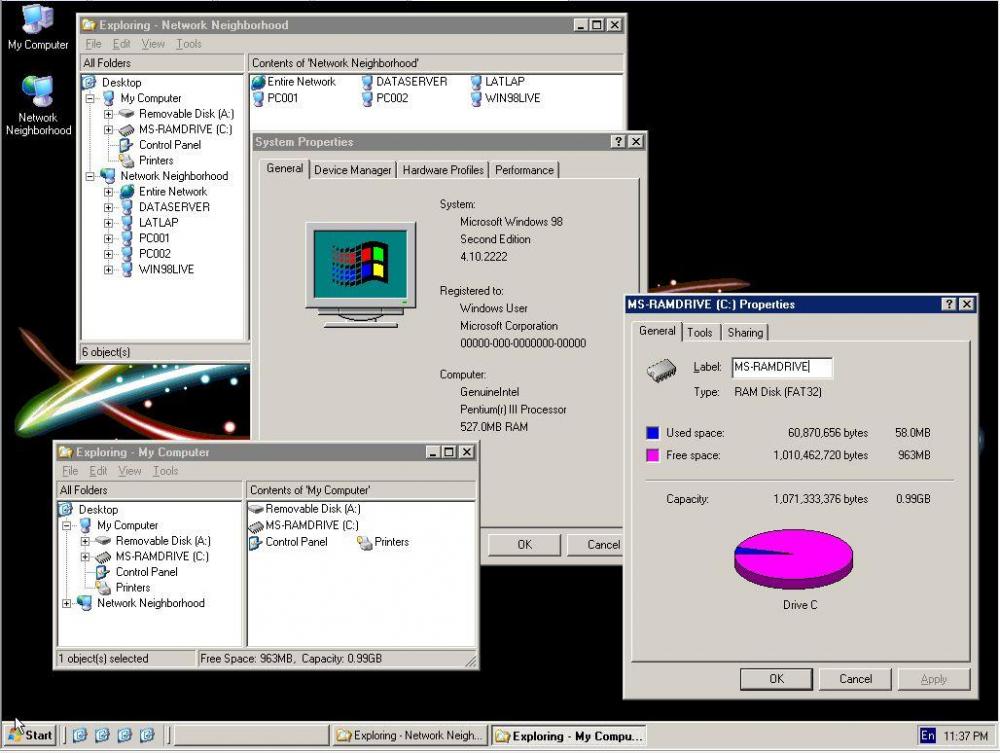This screenshot has width=1000, height=753.
Task: Select Removable Disk (A:) in My Computer contents
Action: (305, 509)
